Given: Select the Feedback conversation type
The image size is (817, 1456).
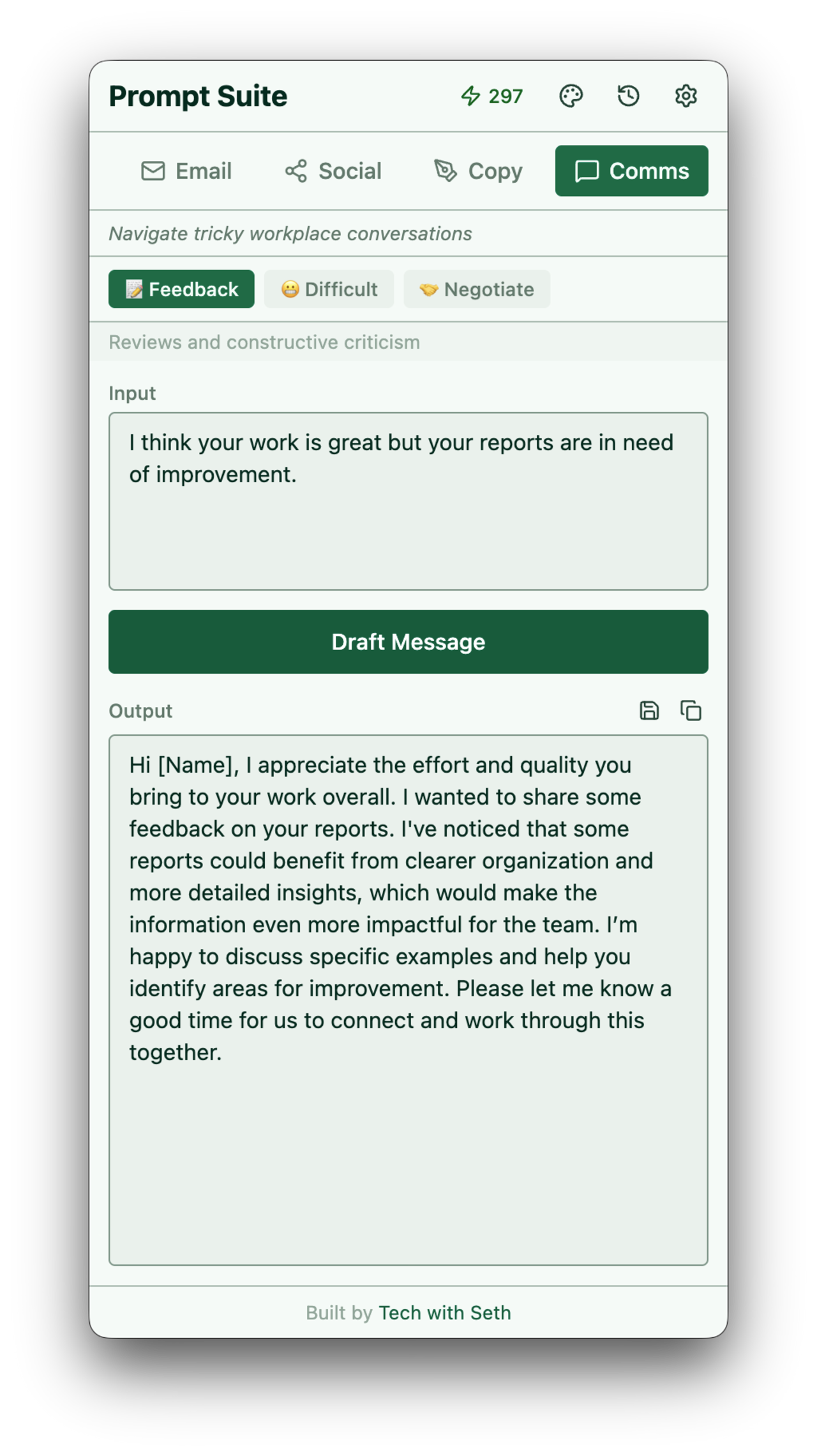Looking at the screenshot, I should [181, 289].
